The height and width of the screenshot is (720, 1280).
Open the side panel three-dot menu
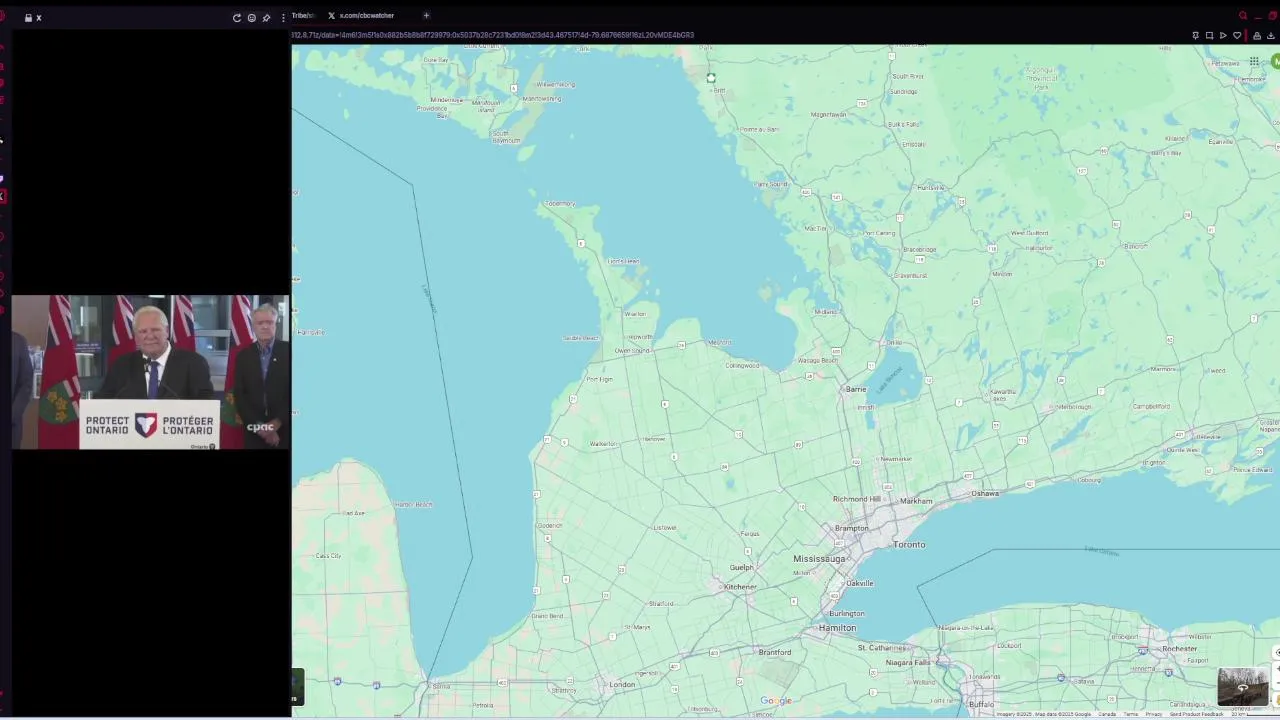pyautogui.click(x=283, y=18)
